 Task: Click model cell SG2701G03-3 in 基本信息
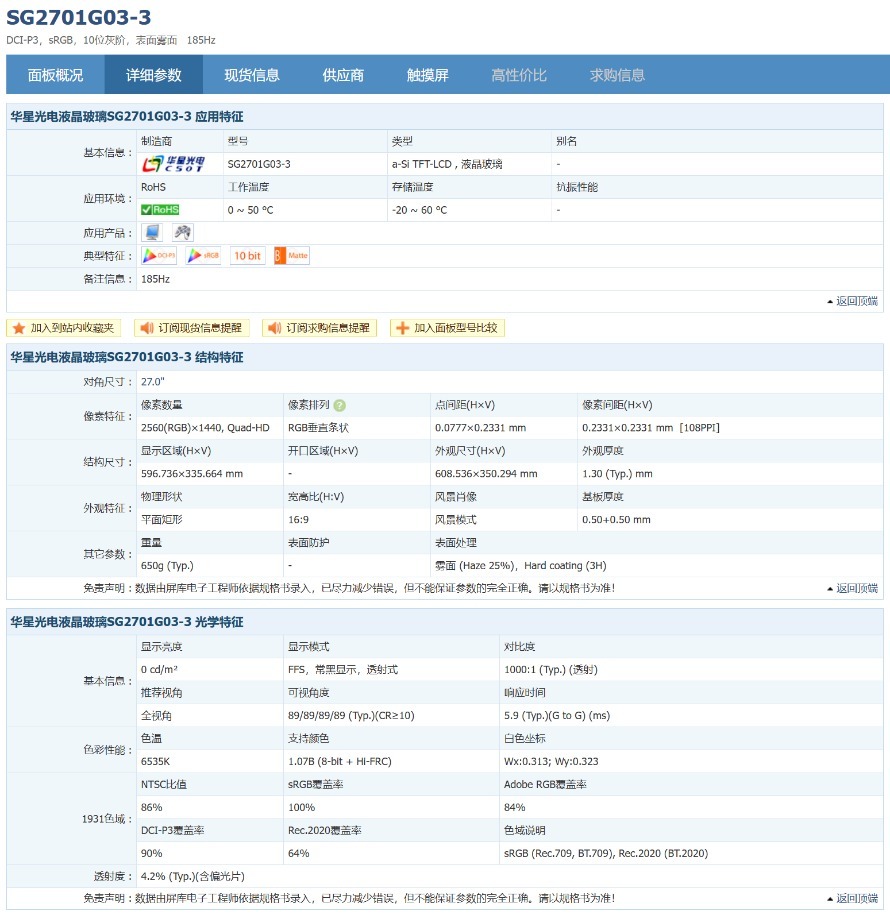coord(259,164)
